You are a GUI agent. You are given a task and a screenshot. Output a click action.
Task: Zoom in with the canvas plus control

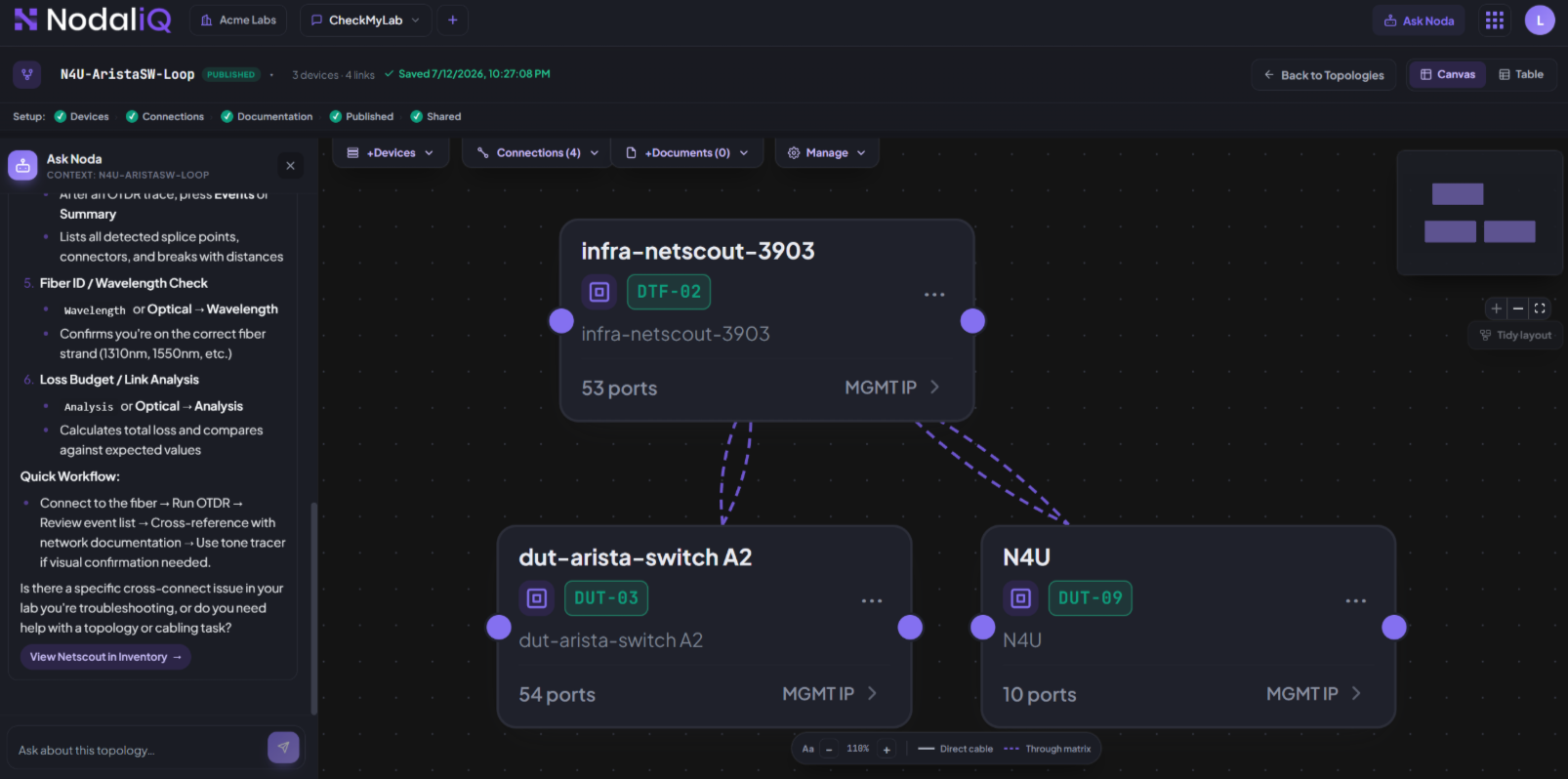click(1496, 308)
